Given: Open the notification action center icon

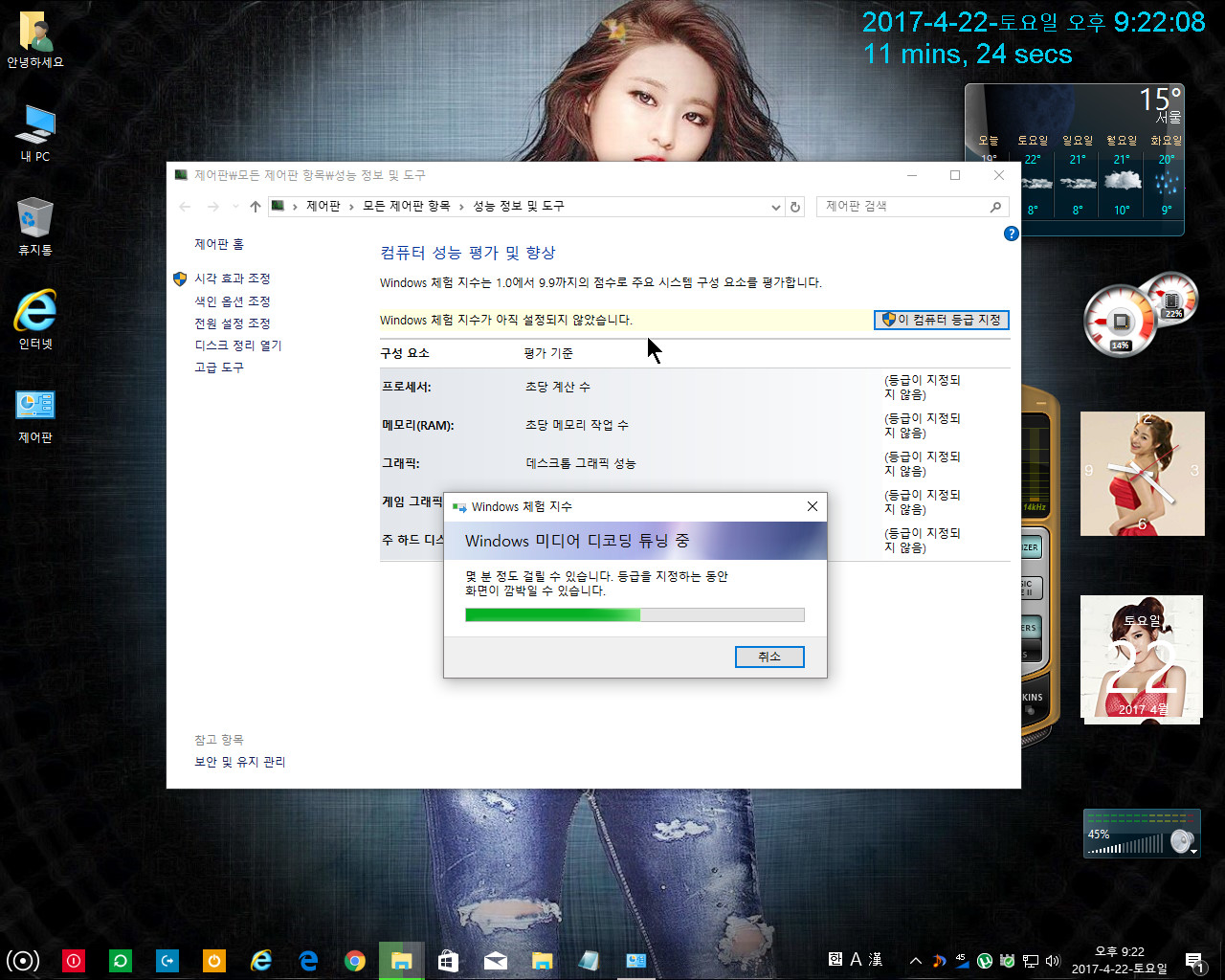Looking at the screenshot, I should pos(1193,961).
